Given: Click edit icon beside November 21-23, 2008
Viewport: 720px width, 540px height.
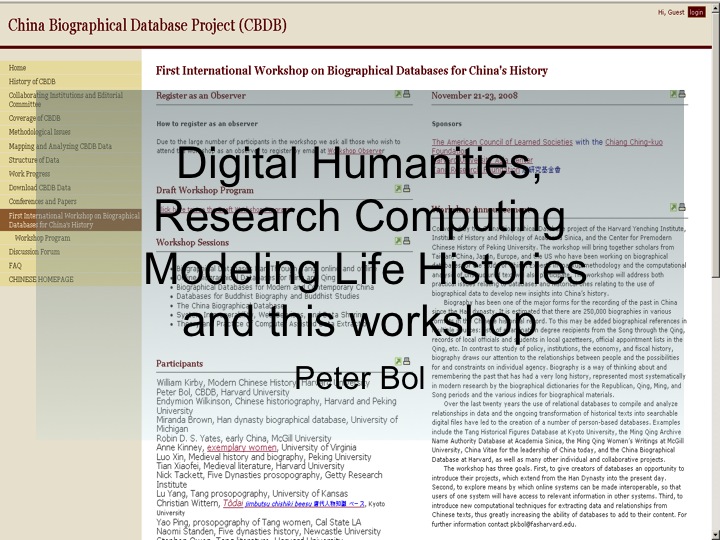Looking at the screenshot, I should (673, 94).
